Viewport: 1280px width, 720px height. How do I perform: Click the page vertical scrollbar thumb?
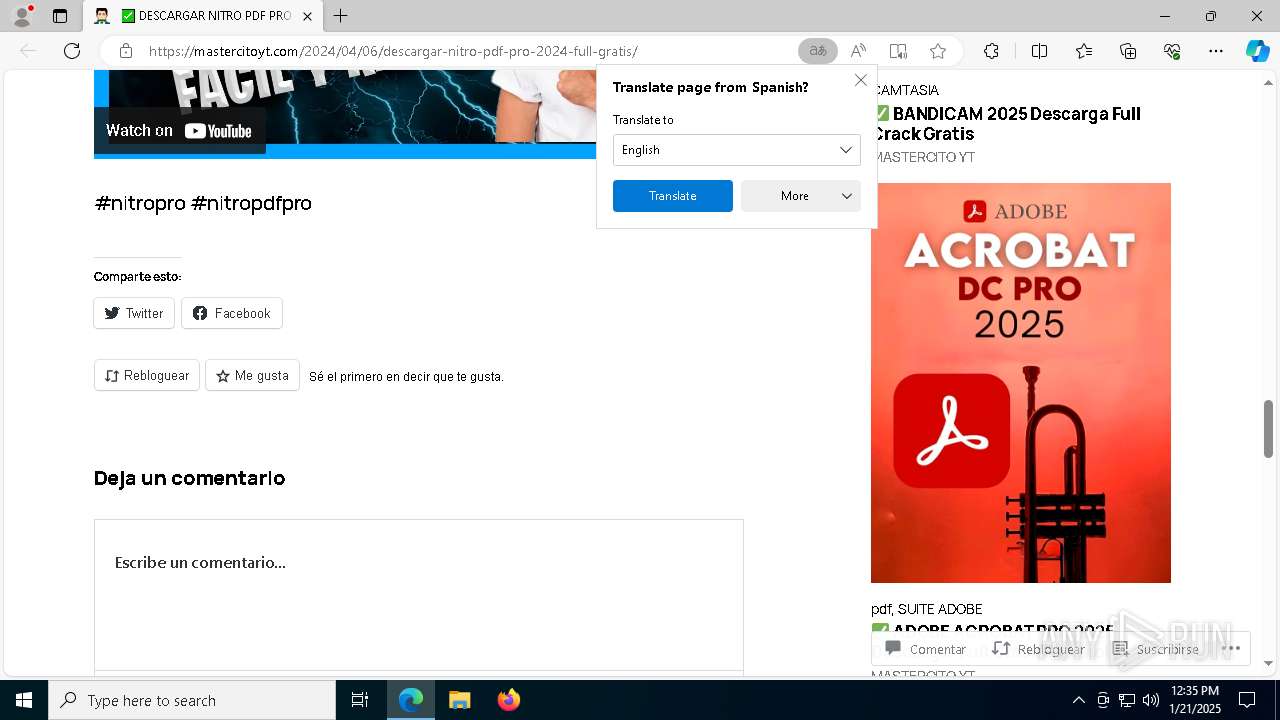tap(1269, 429)
